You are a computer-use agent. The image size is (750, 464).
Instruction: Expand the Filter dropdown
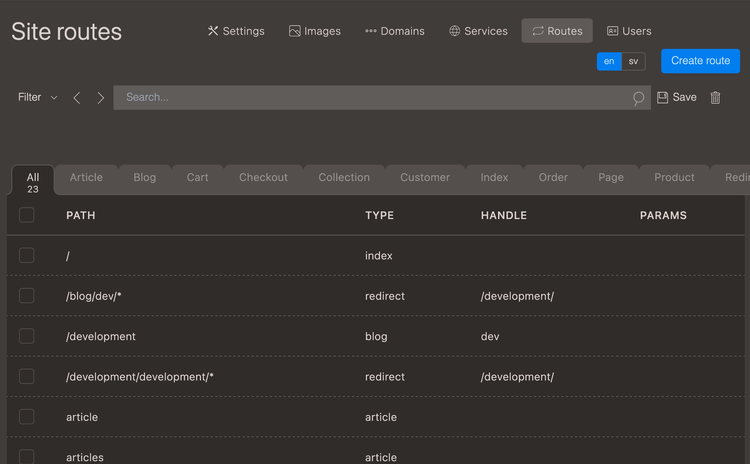pyautogui.click(x=38, y=98)
